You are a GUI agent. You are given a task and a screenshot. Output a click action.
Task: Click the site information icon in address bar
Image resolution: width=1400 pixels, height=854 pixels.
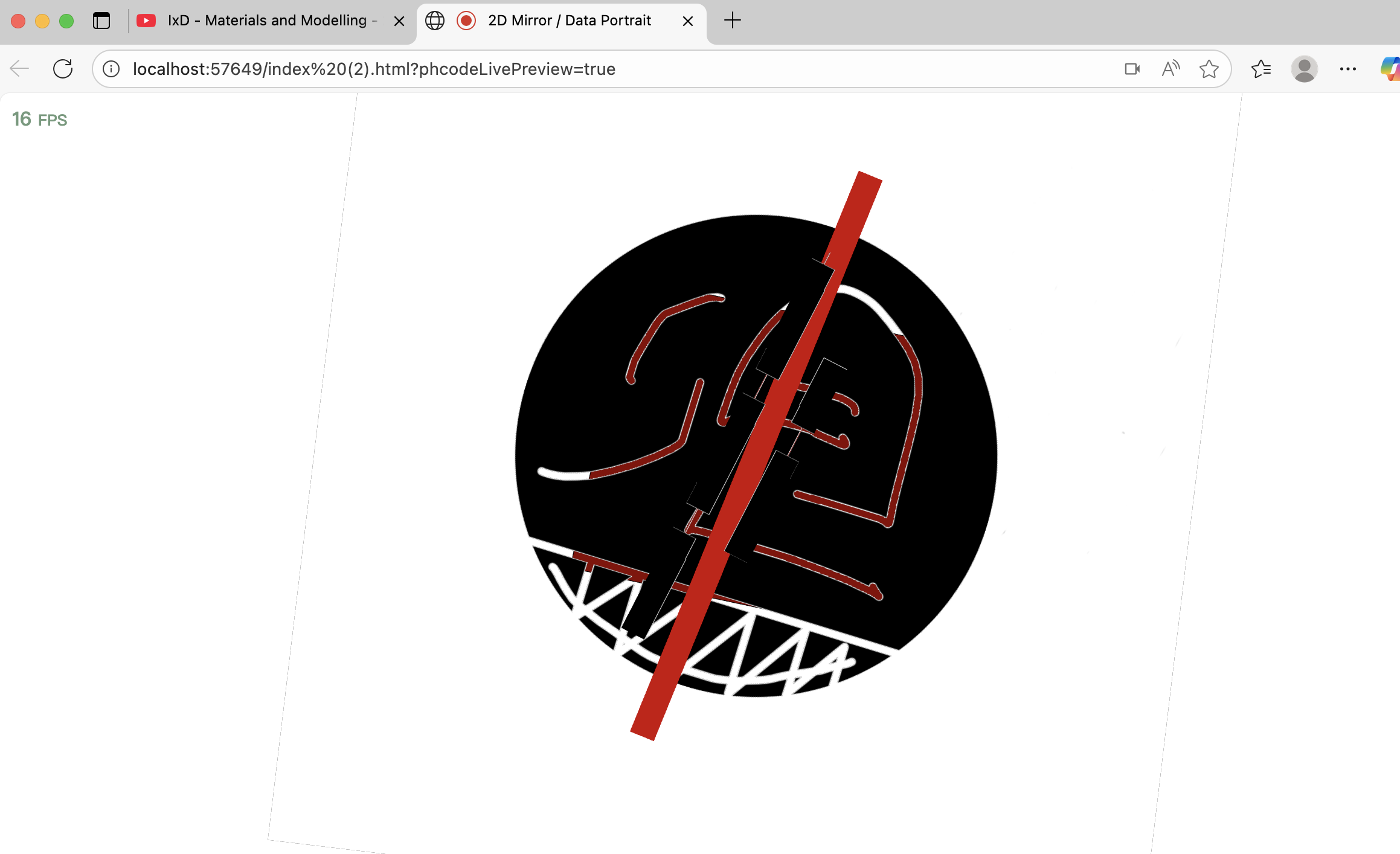pyautogui.click(x=111, y=69)
